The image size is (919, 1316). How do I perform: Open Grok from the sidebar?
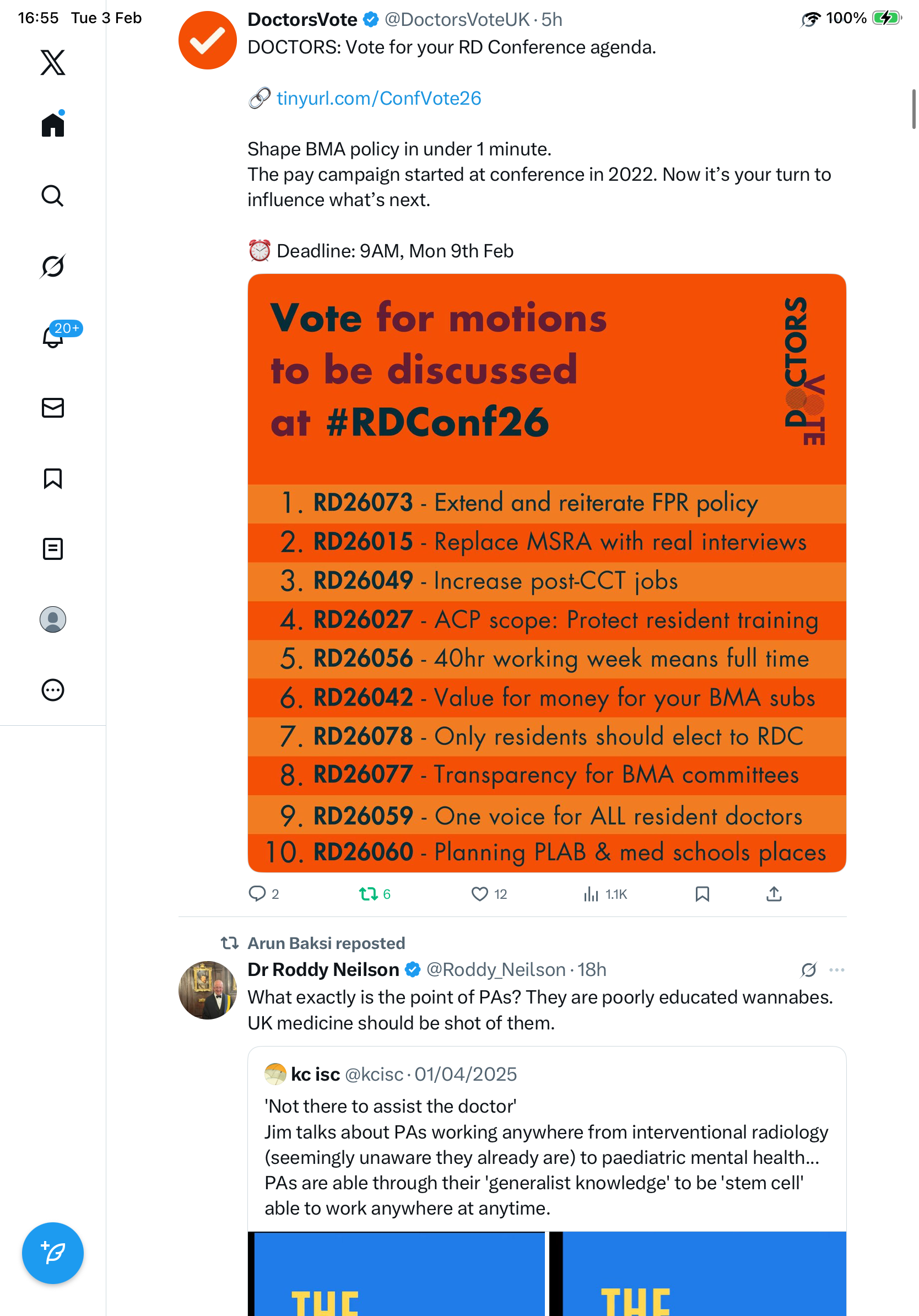53,266
